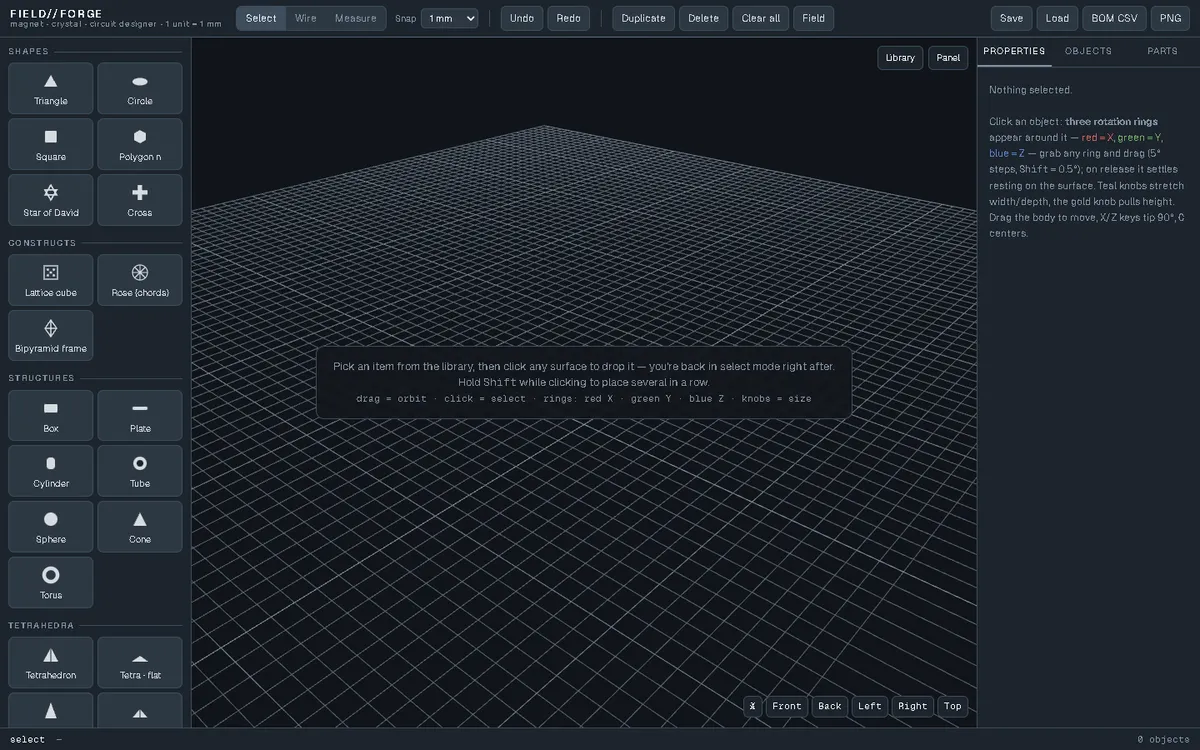Click the SHAPES section heading
The image size is (1200, 750).
pyautogui.click(x=28, y=51)
